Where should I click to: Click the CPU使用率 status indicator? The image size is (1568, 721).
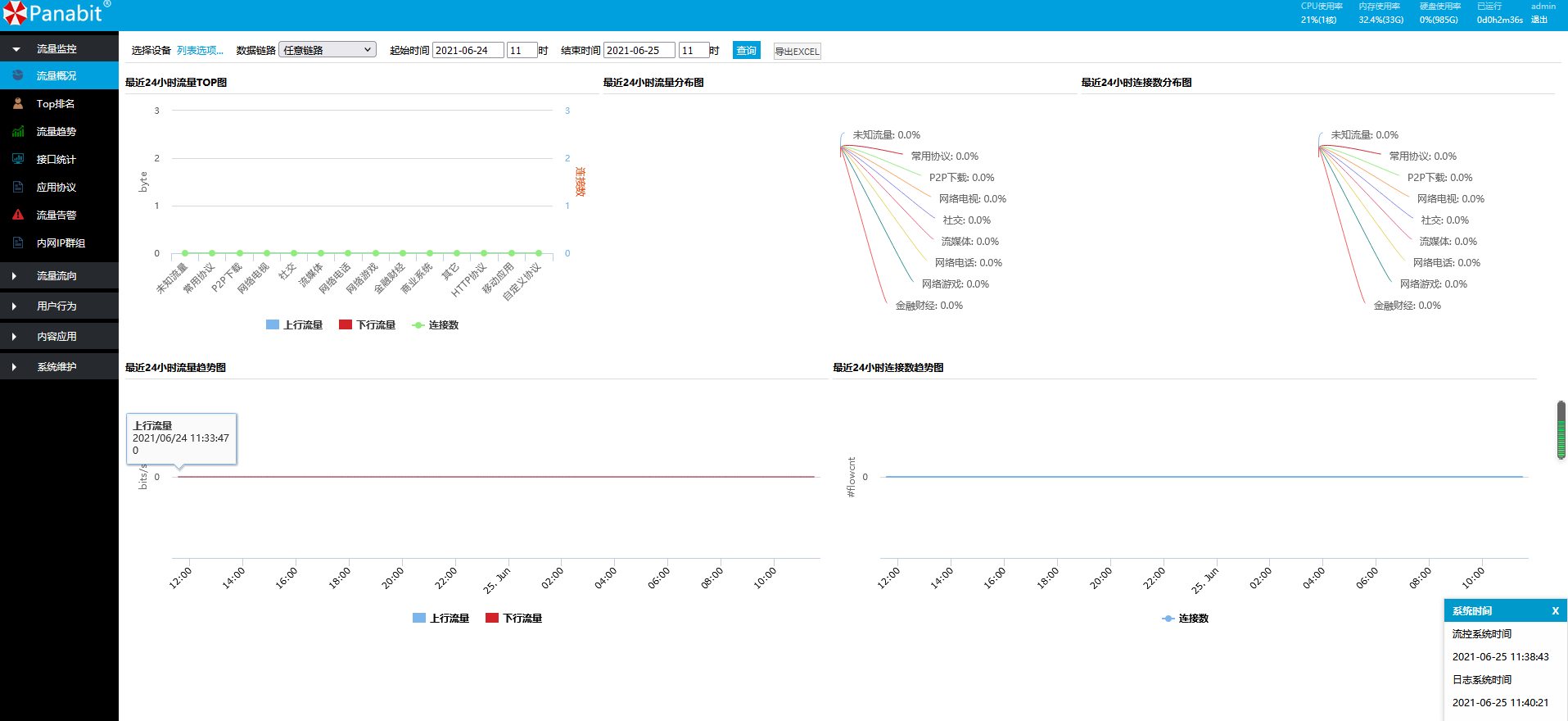coord(1321,12)
